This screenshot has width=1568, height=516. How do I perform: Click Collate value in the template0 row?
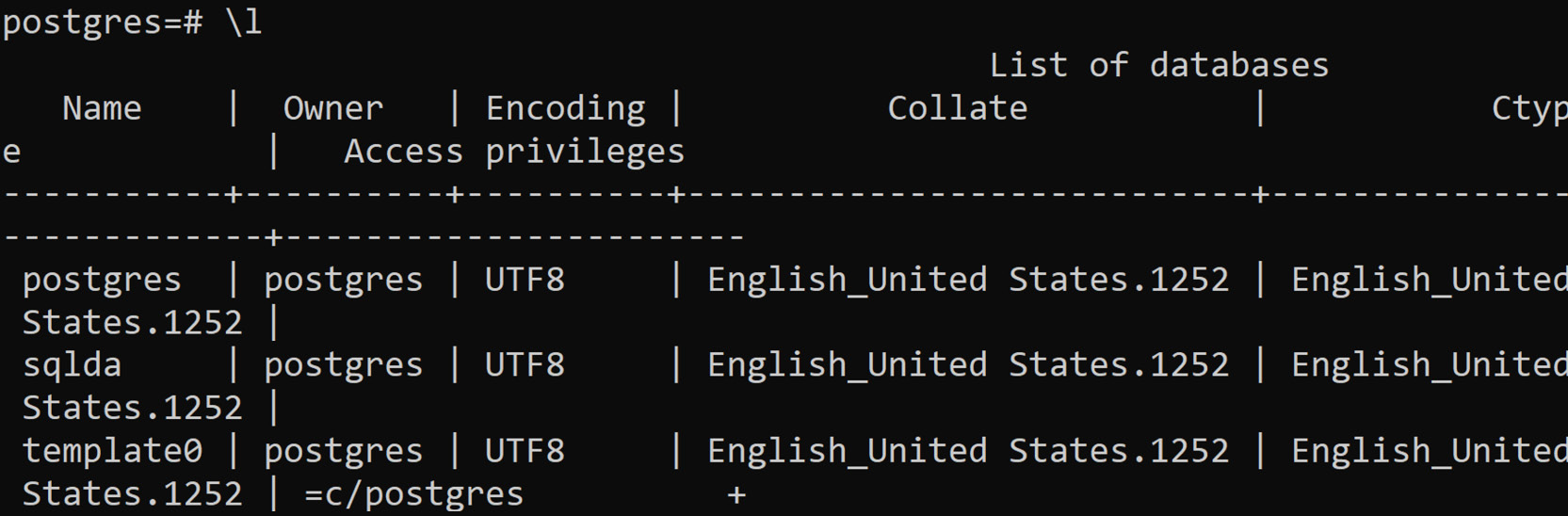968,451
